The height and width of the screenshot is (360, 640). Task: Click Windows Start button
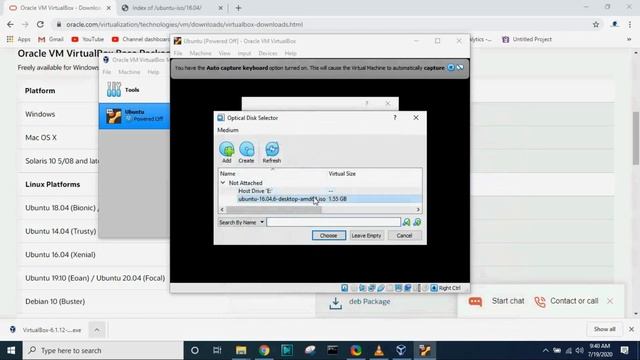[11, 351]
